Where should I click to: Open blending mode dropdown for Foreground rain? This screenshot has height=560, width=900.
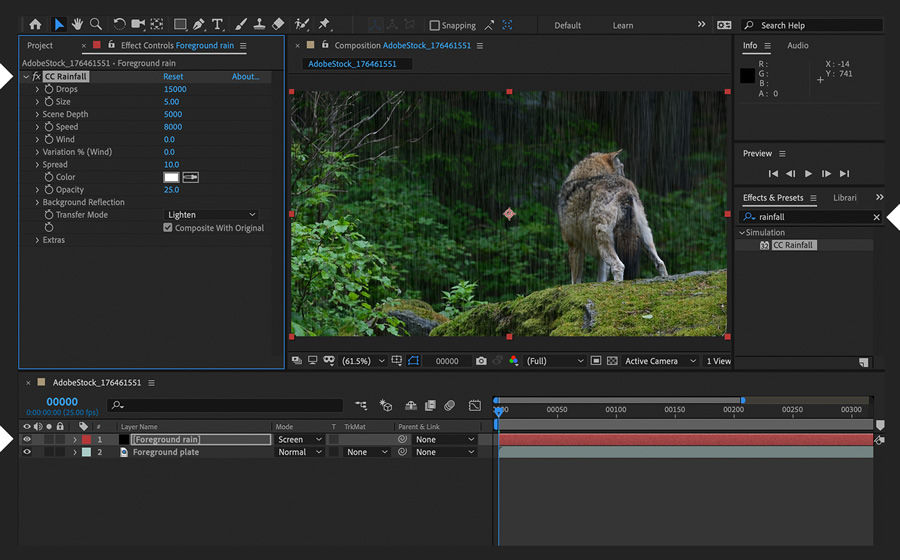[300, 439]
